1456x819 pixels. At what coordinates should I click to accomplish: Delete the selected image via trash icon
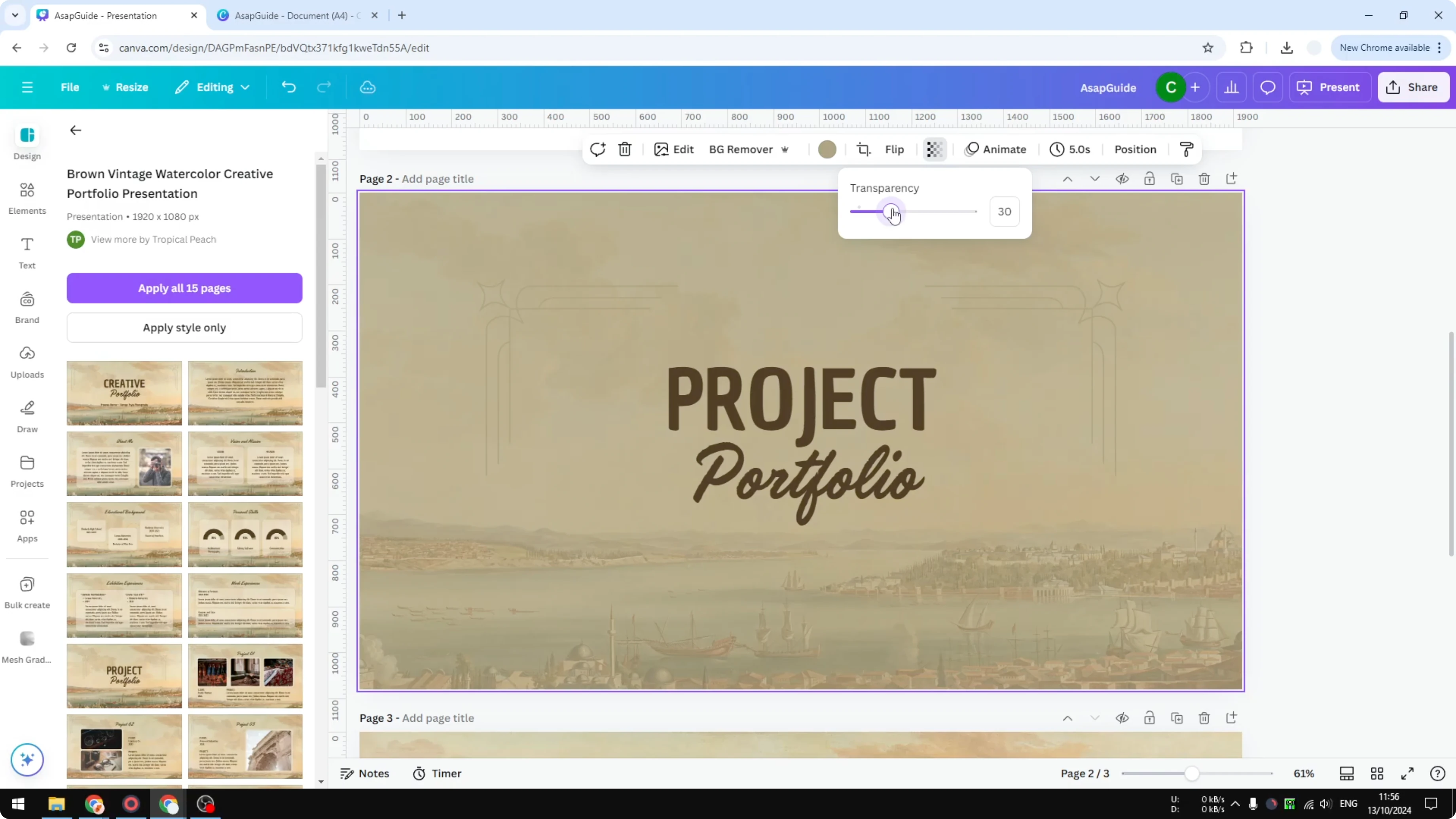tap(625, 149)
